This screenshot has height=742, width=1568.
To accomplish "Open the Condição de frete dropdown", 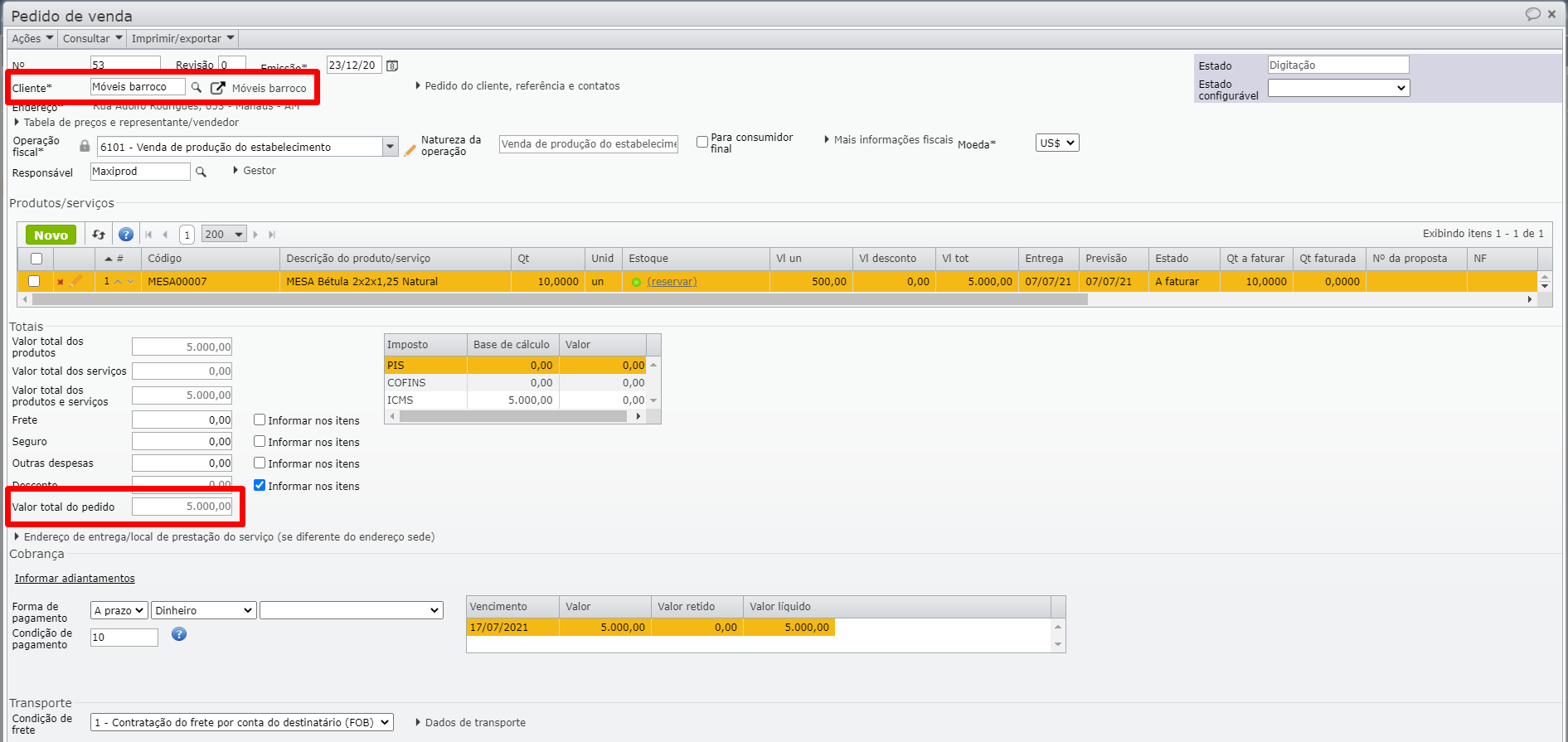I will pos(242,722).
